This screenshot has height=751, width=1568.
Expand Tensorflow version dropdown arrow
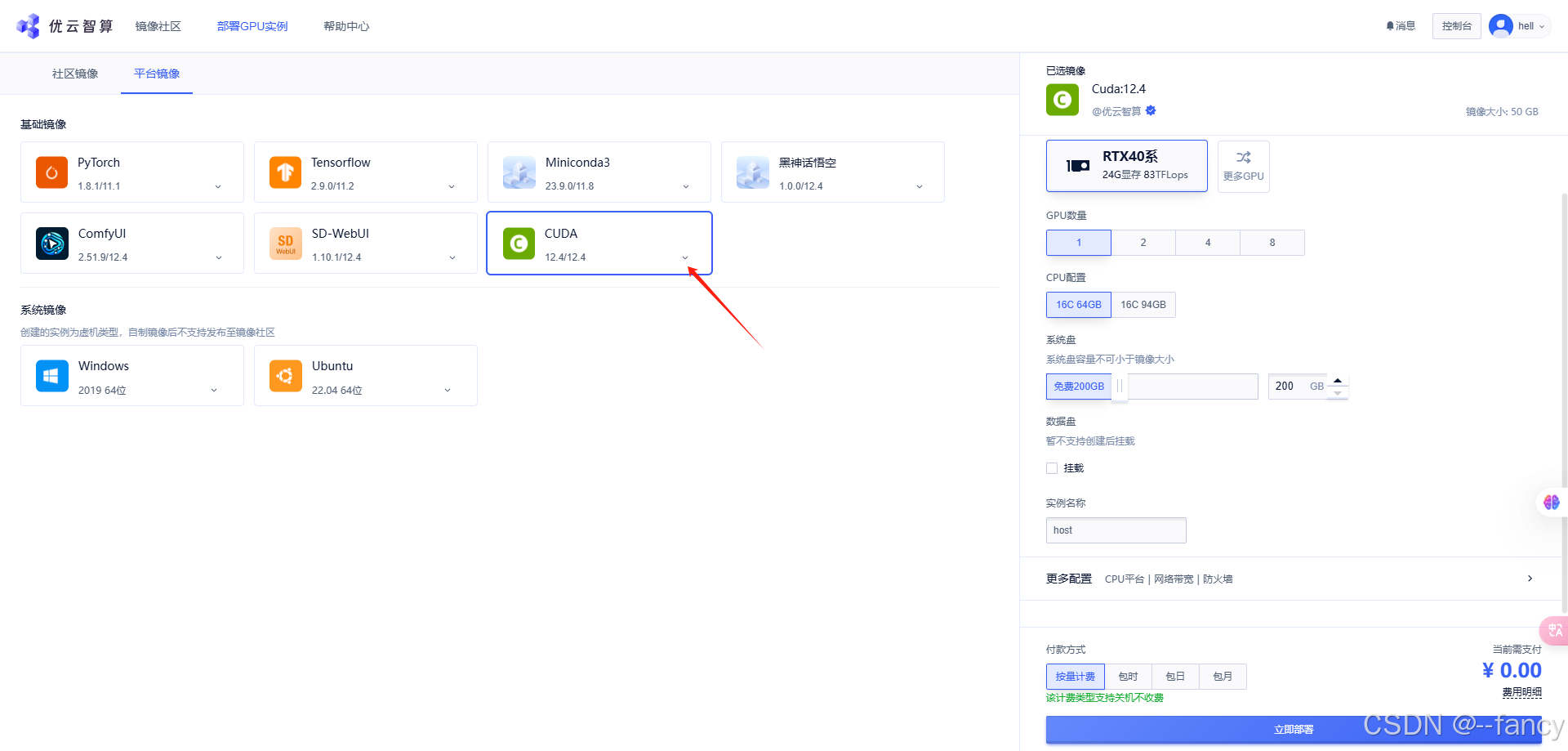coord(452,187)
